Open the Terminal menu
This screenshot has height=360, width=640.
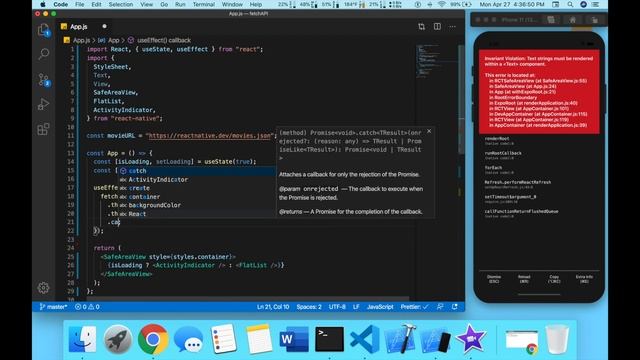204,4
